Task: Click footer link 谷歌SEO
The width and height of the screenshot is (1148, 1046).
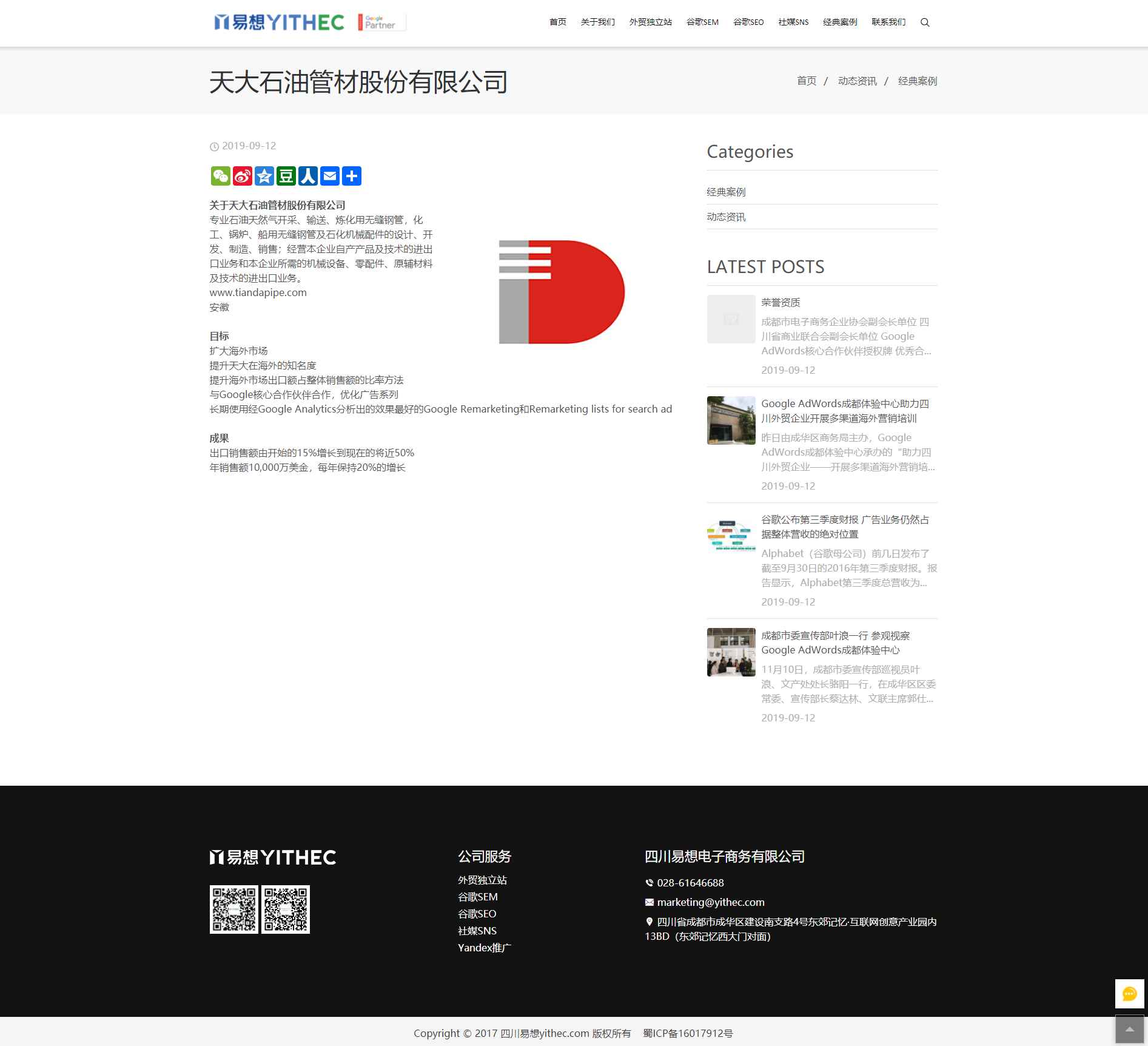Action: [477, 914]
